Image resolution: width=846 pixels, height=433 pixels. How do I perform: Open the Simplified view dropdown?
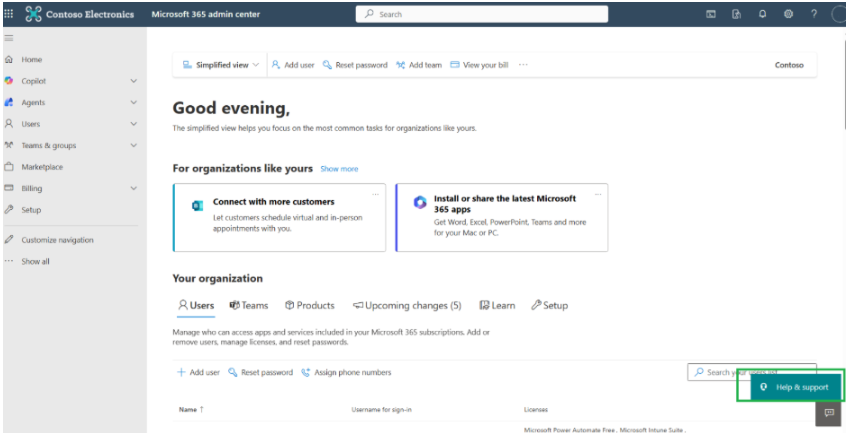pos(221,65)
